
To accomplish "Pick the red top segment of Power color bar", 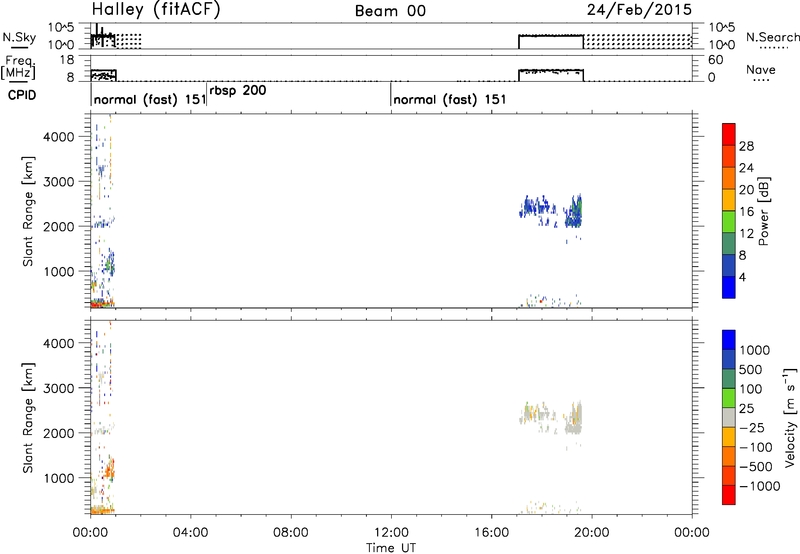I will [729, 134].
